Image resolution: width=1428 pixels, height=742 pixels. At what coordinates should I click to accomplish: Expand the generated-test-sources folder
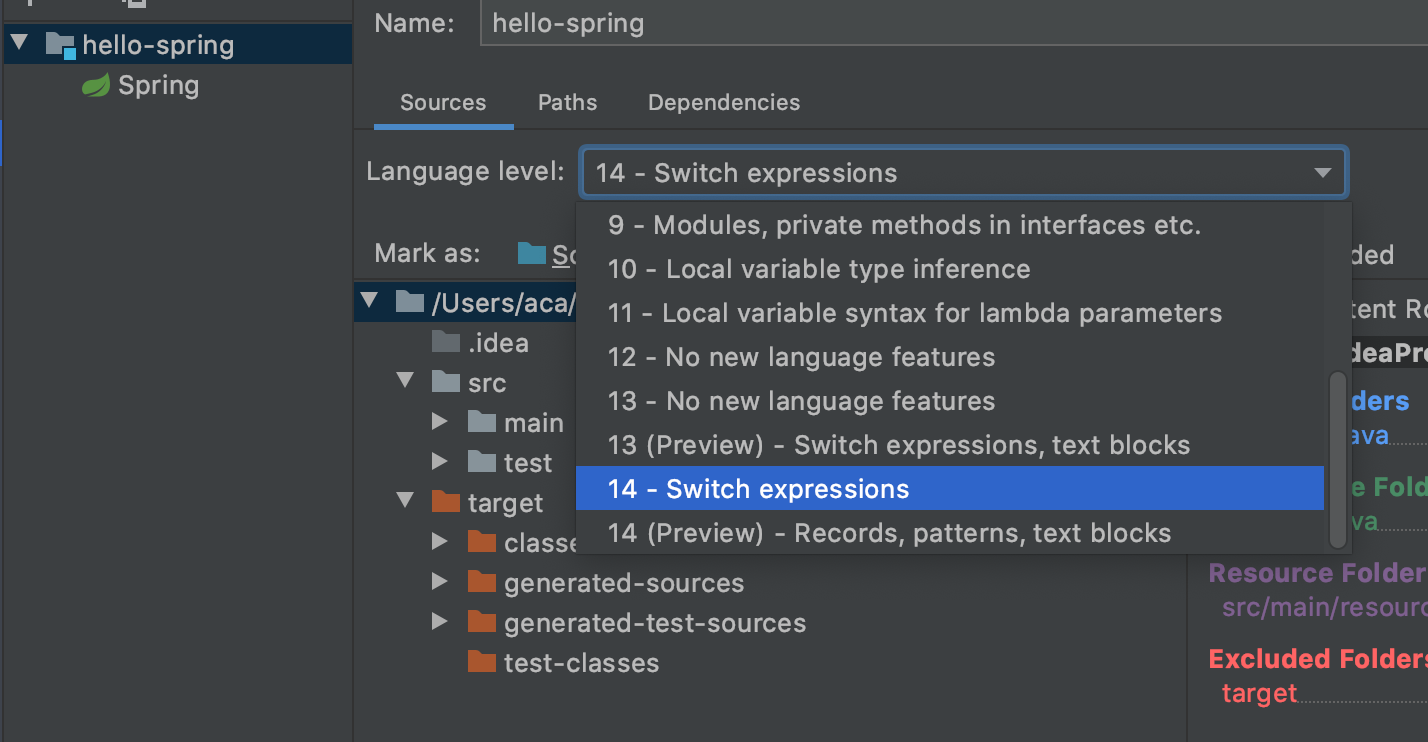(439, 622)
